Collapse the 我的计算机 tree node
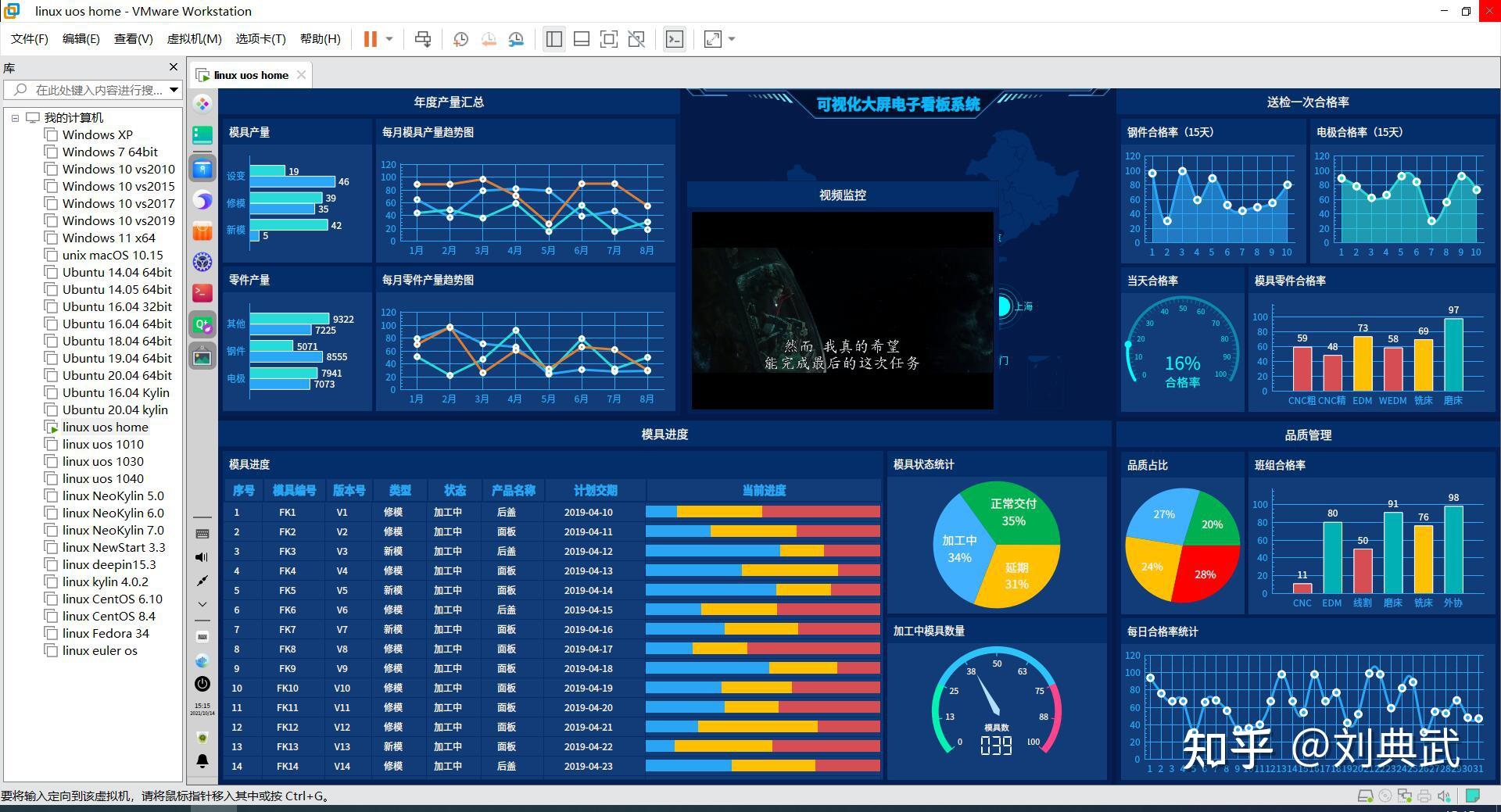Screen dimensions: 1501x812 pyautogui.click(x=15, y=118)
